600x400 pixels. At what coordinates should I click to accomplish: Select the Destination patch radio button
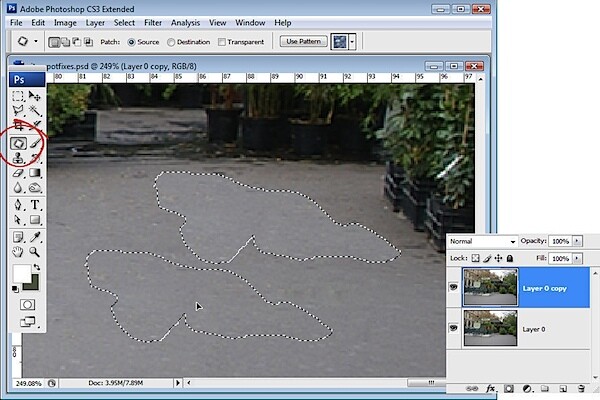click(x=171, y=42)
